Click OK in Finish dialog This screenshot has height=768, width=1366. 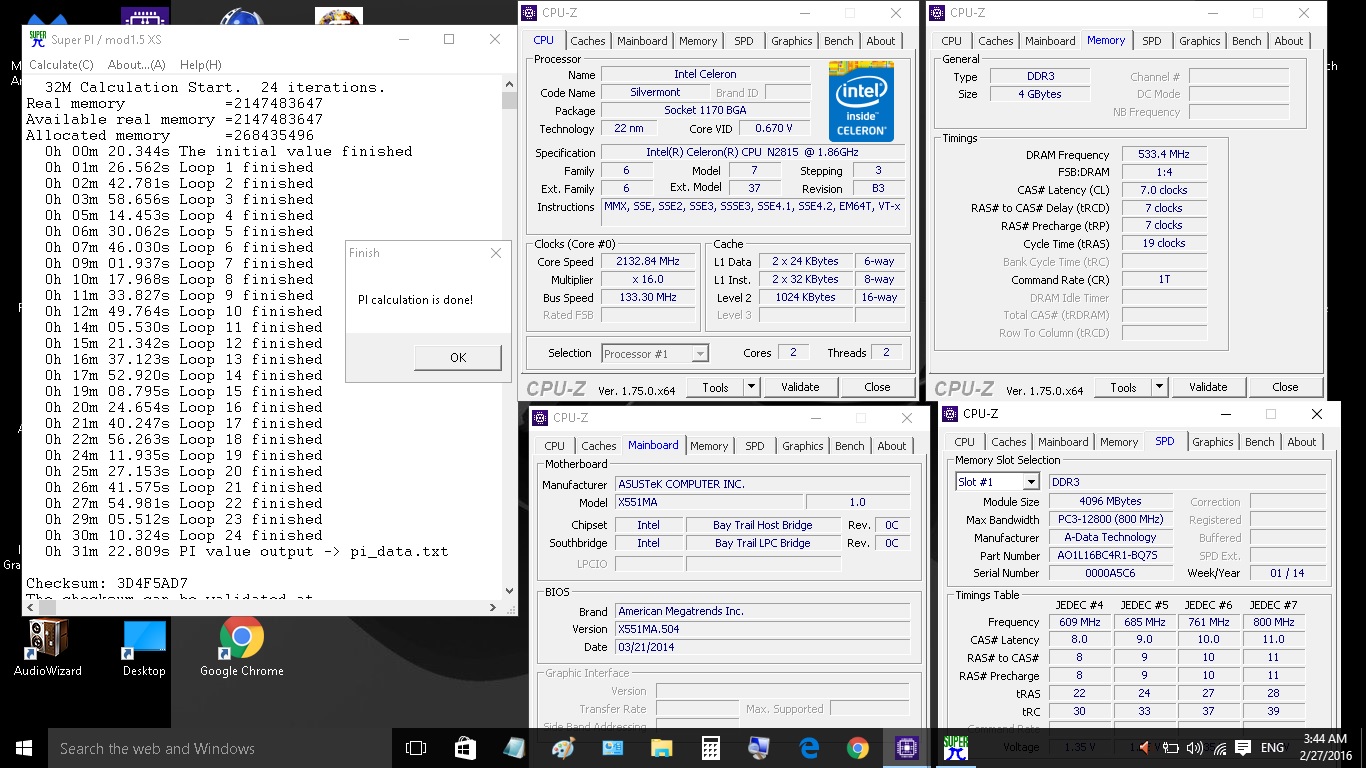(458, 358)
